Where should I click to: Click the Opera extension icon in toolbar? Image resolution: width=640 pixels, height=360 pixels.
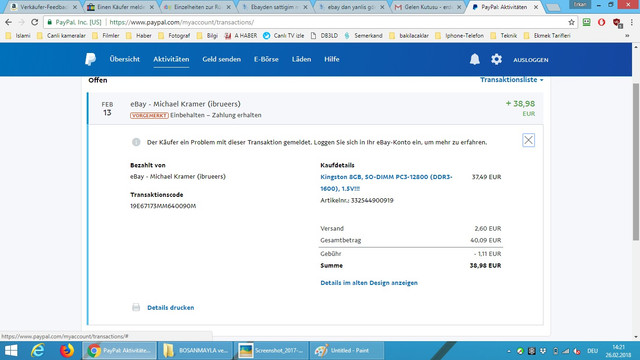coord(601,22)
